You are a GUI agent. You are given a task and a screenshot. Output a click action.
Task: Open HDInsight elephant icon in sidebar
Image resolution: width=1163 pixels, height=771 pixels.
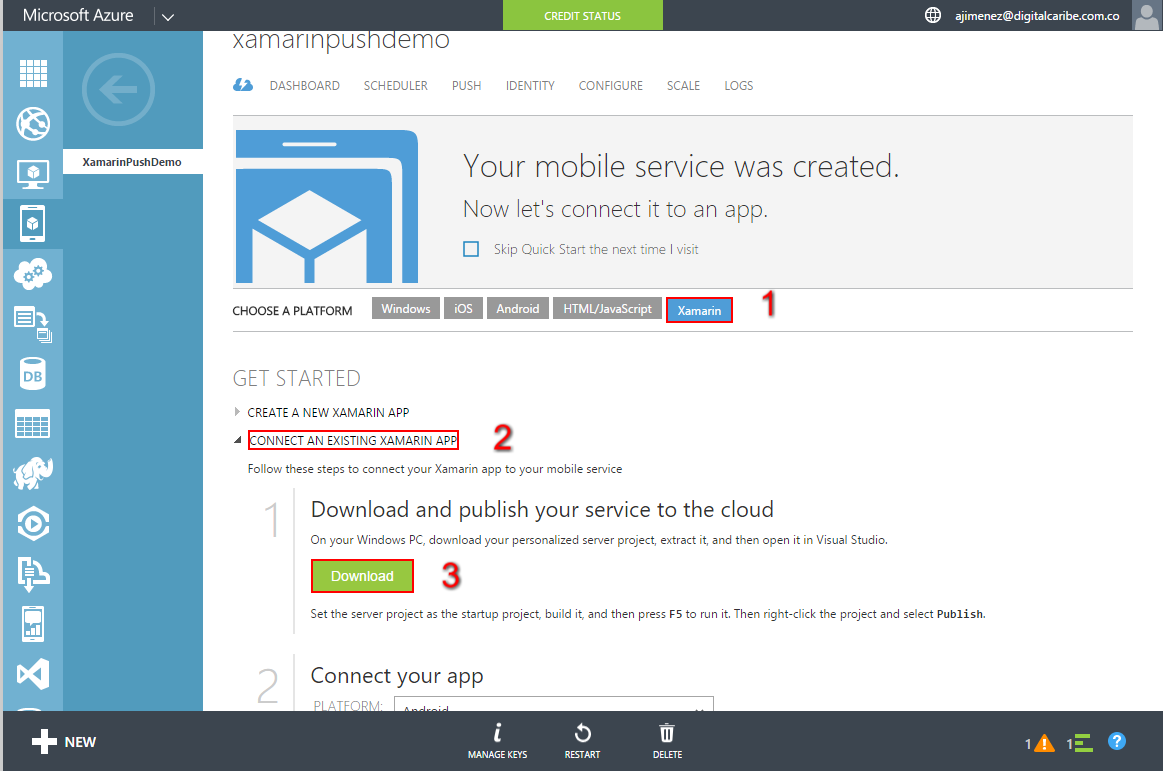tap(33, 473)
